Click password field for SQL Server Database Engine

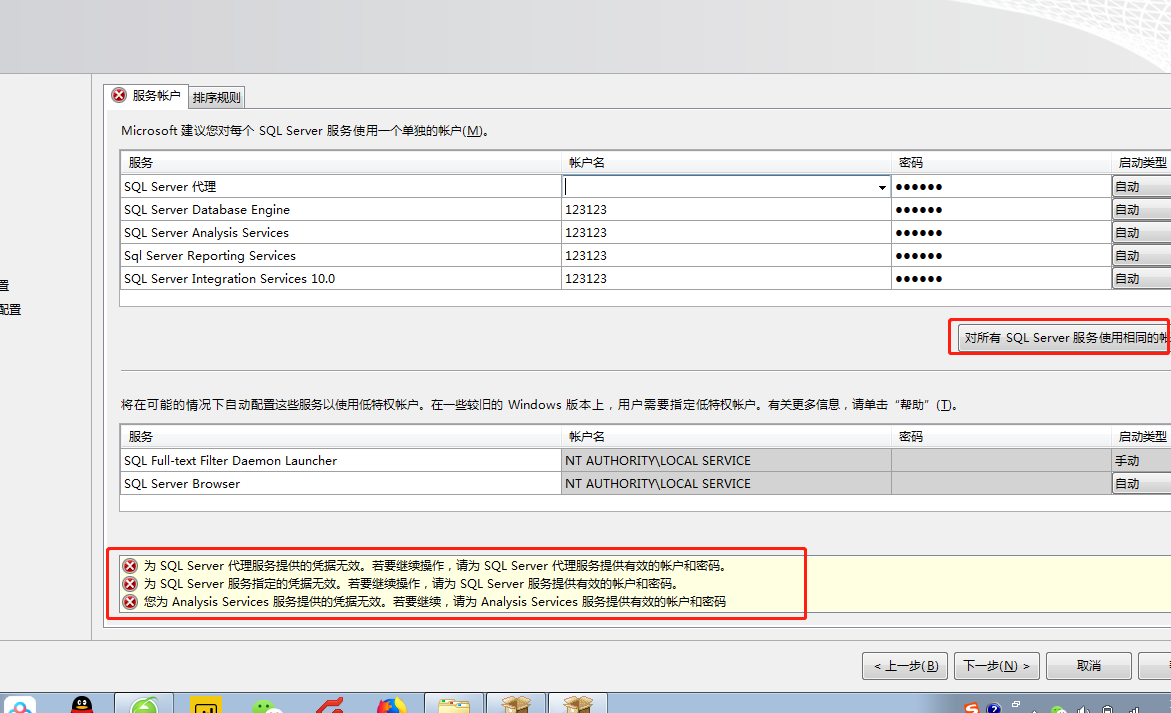pos(1001,210)
